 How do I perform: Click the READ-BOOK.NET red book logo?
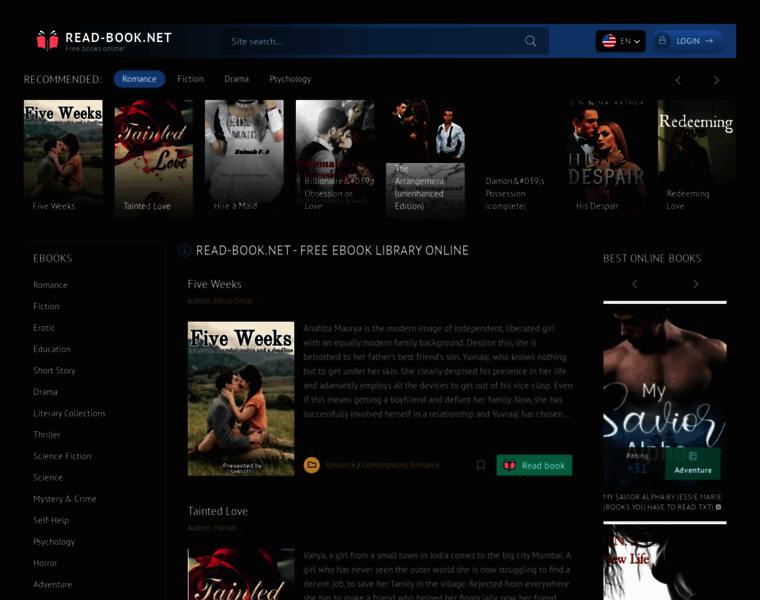tap(48, 41)
